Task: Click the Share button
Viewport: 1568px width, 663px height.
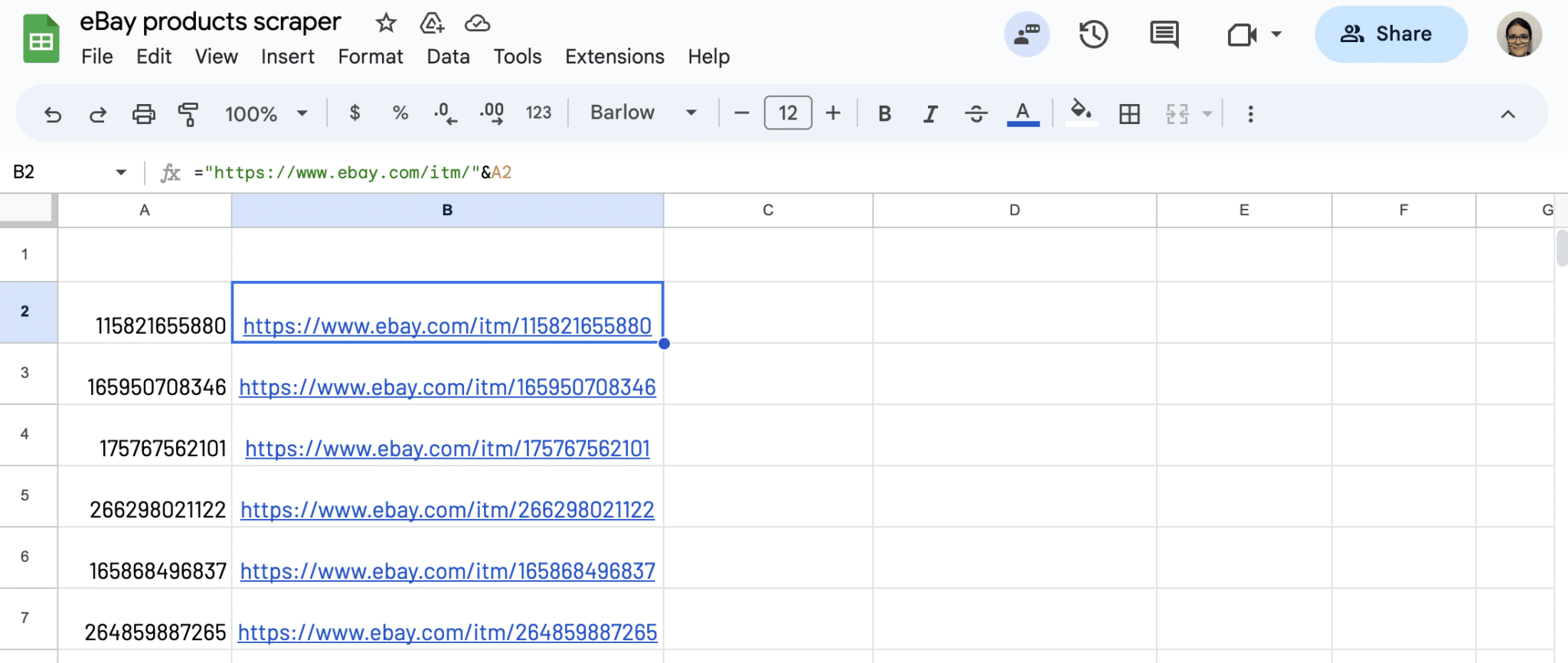Action: (x=1391, y=34)
